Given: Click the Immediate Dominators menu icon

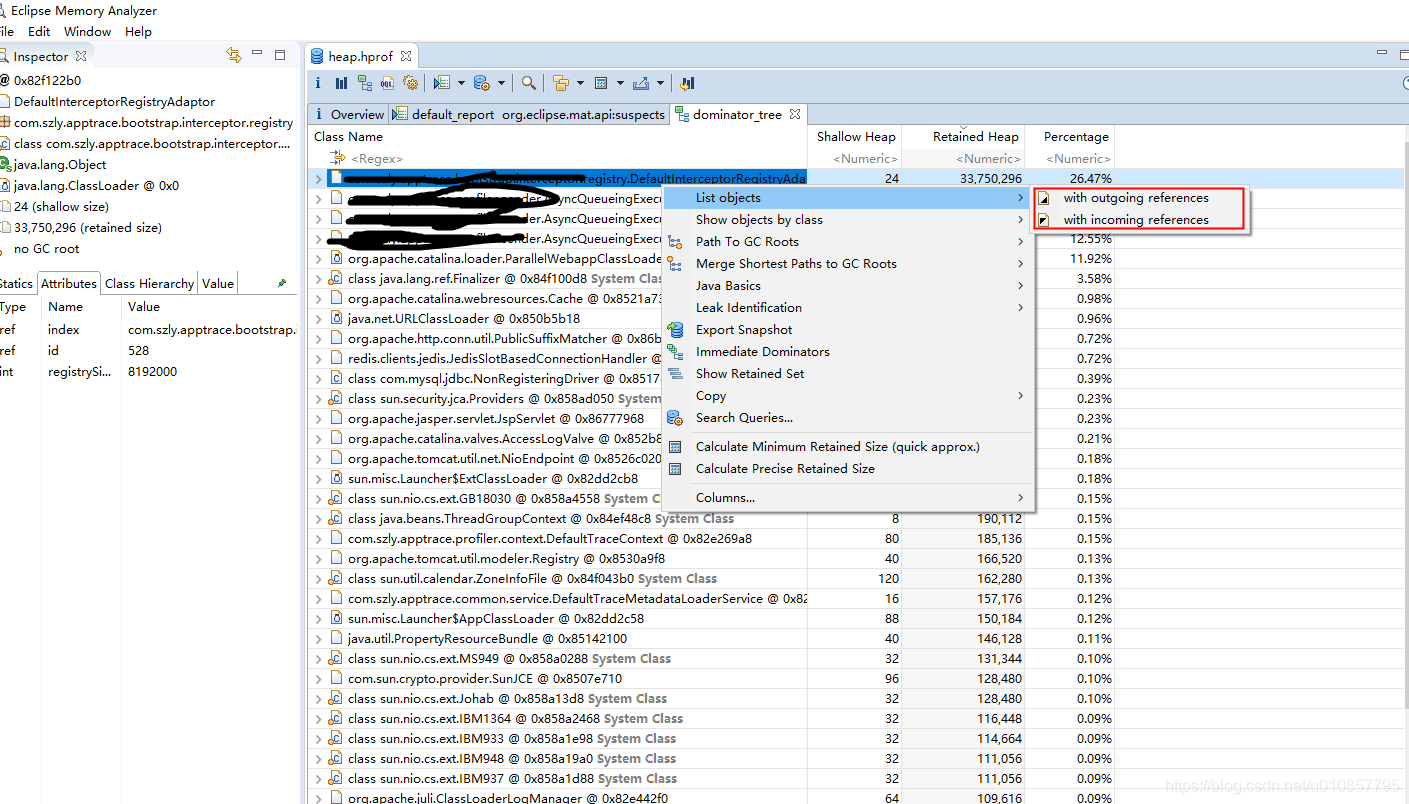Looking at the screenshot, I should pyautogui.click(x=675, y=352).
